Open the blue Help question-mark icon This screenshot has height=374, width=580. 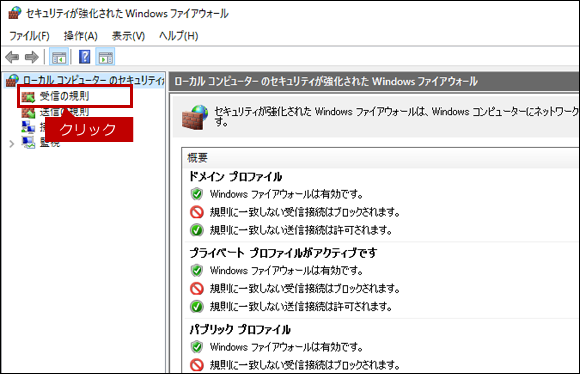[85, 57]
